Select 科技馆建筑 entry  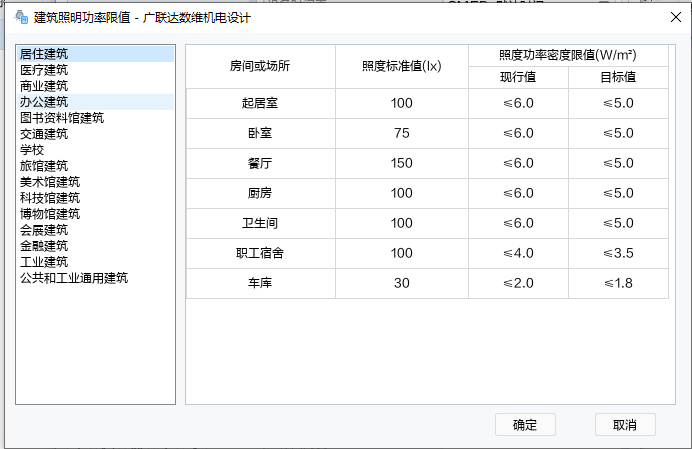pyautogui.click(x=95, y=198)
